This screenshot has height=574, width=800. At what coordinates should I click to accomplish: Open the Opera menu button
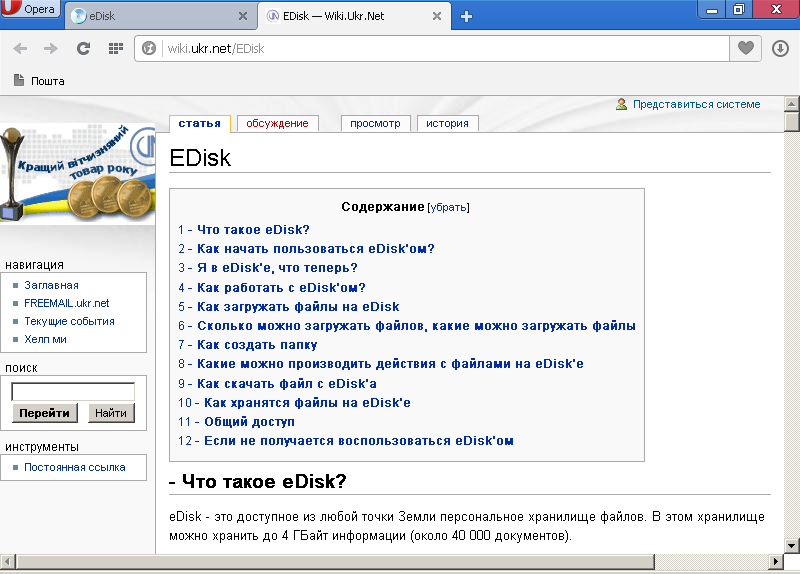[x=30, y=9]
